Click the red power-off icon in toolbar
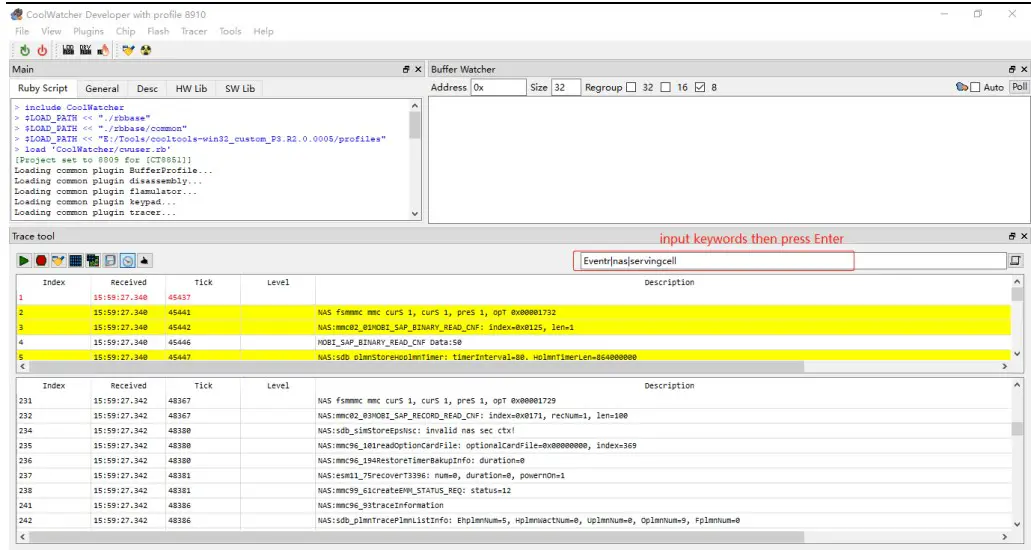The width and height of the screenshot is (1031, 550). click(42, 49)
